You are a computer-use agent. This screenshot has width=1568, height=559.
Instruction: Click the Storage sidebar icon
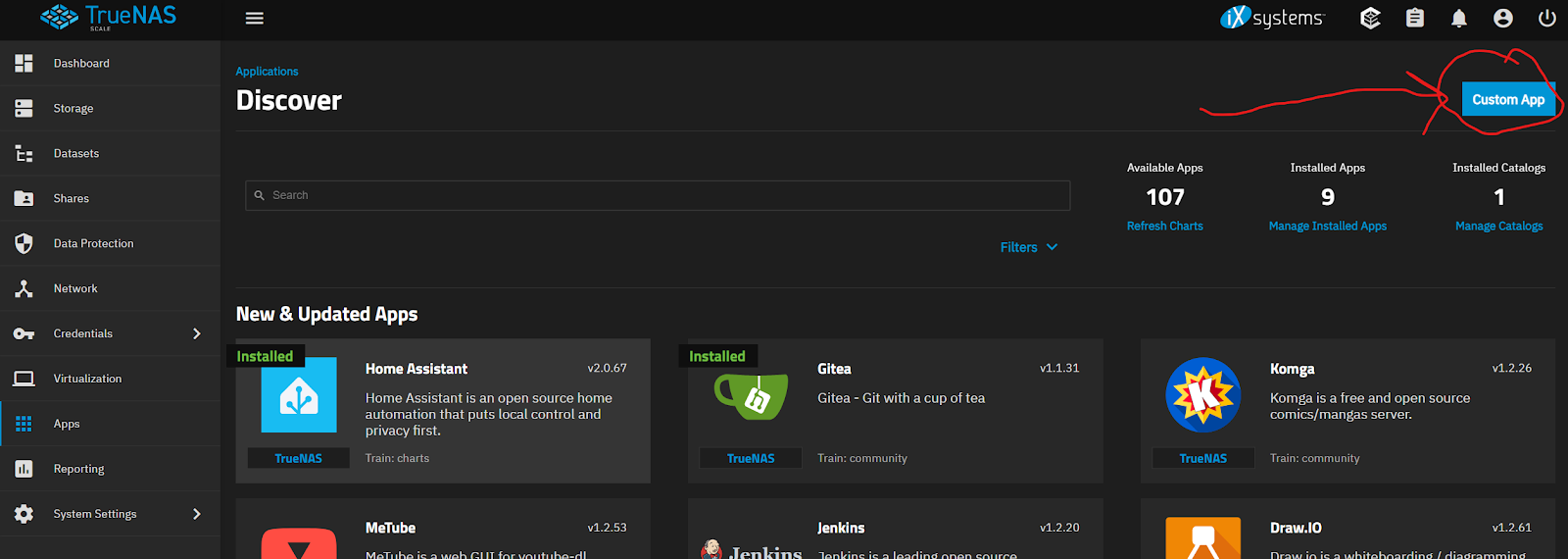[24, 108]
